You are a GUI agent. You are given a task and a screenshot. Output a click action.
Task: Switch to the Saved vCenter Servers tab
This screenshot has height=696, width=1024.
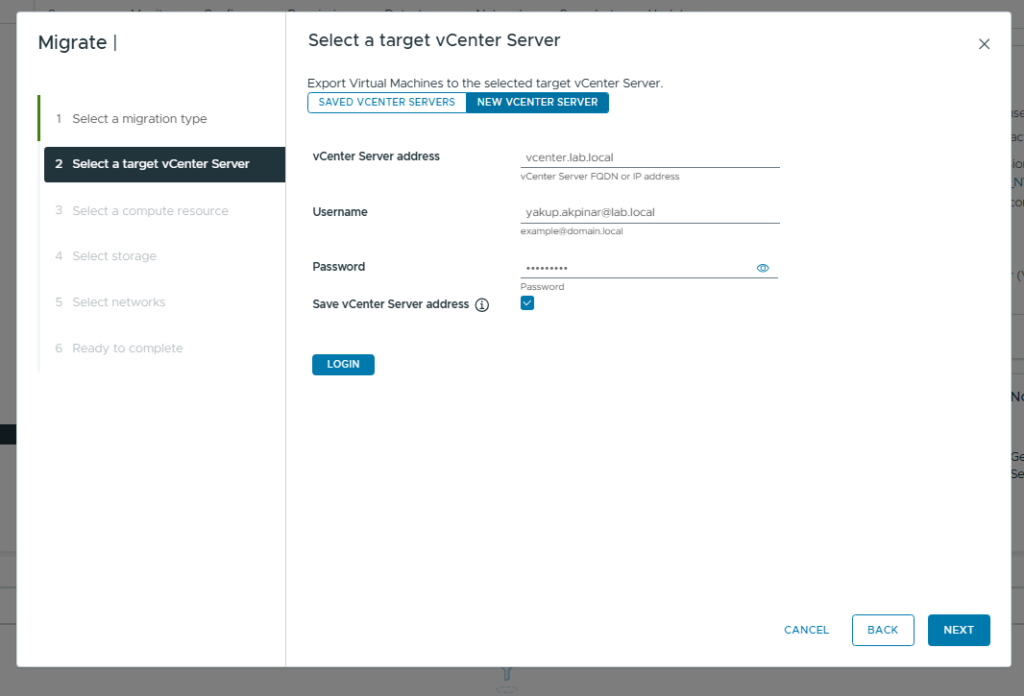[x=386, y=102]
